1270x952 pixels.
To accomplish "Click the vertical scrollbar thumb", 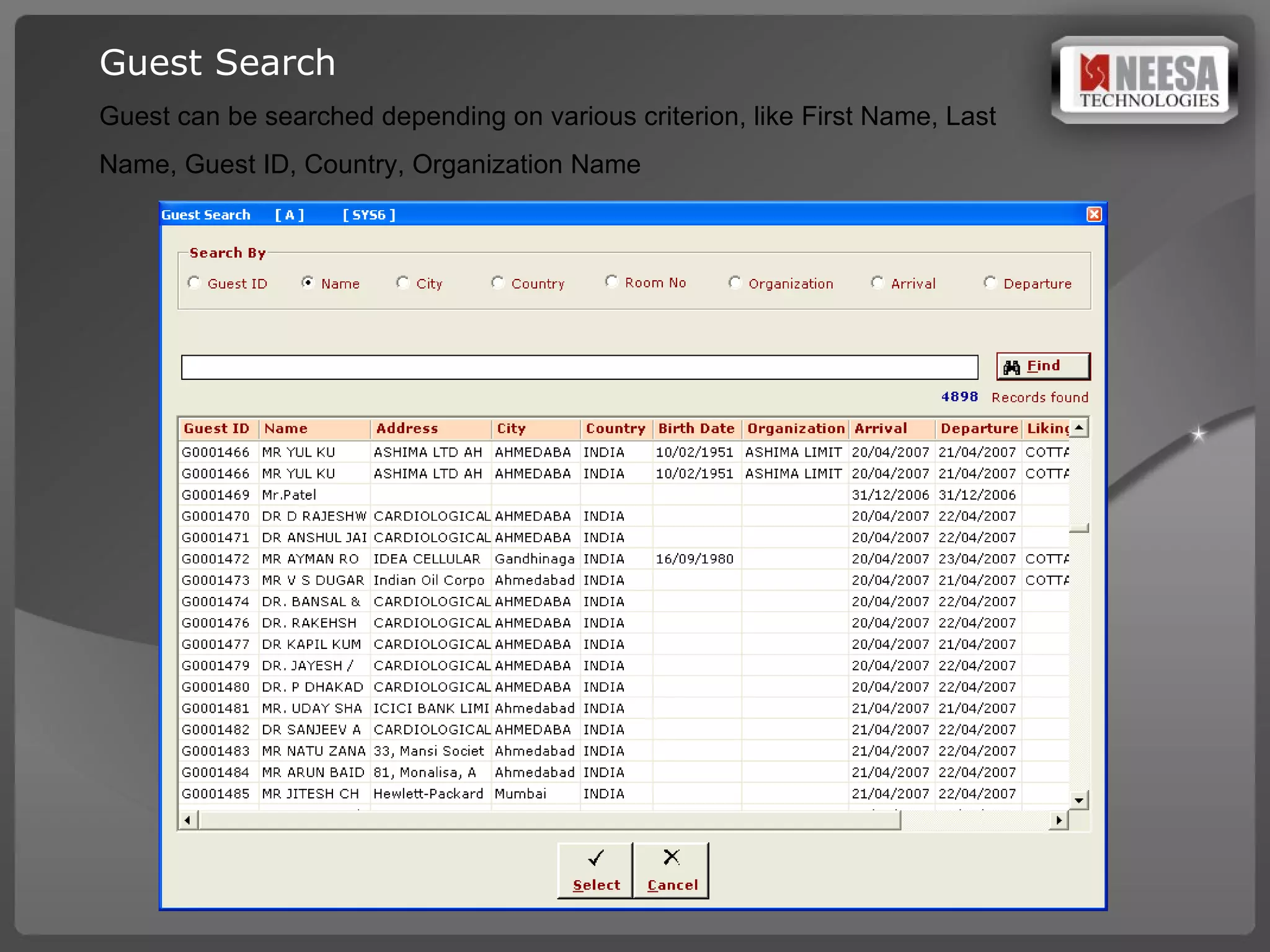I will click(1079, 527).
